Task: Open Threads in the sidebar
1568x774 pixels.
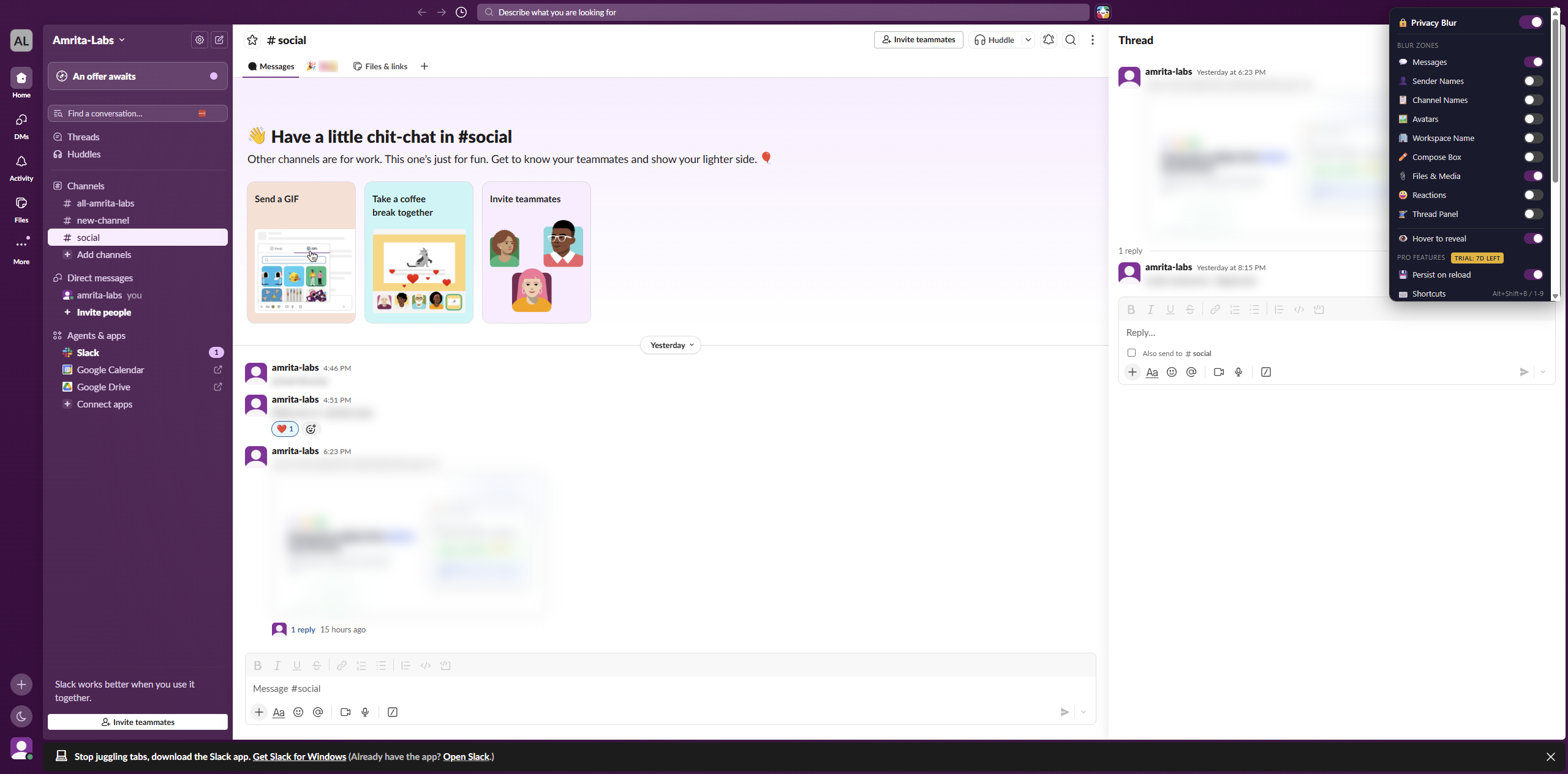Action: (138, 137)
